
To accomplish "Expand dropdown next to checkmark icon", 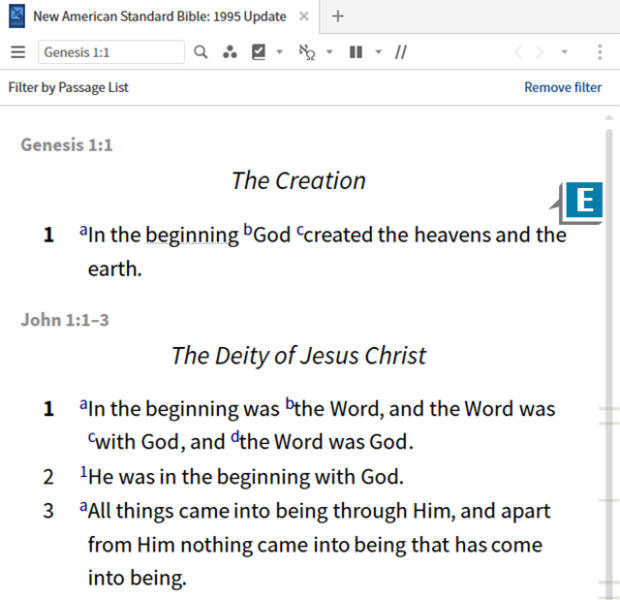I will pyautogui.click(x=279, y=52).
